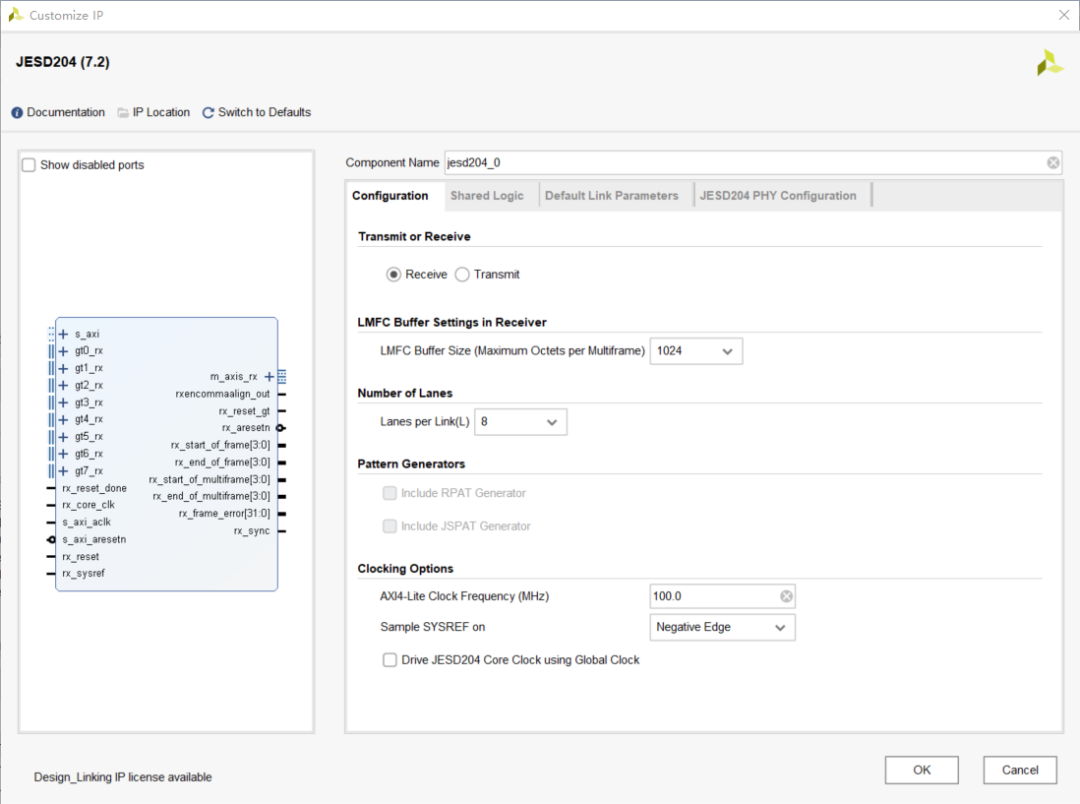This screenshot has width=1080, height=804.
Task: Open the Documentation info icon
Action: 17,113
